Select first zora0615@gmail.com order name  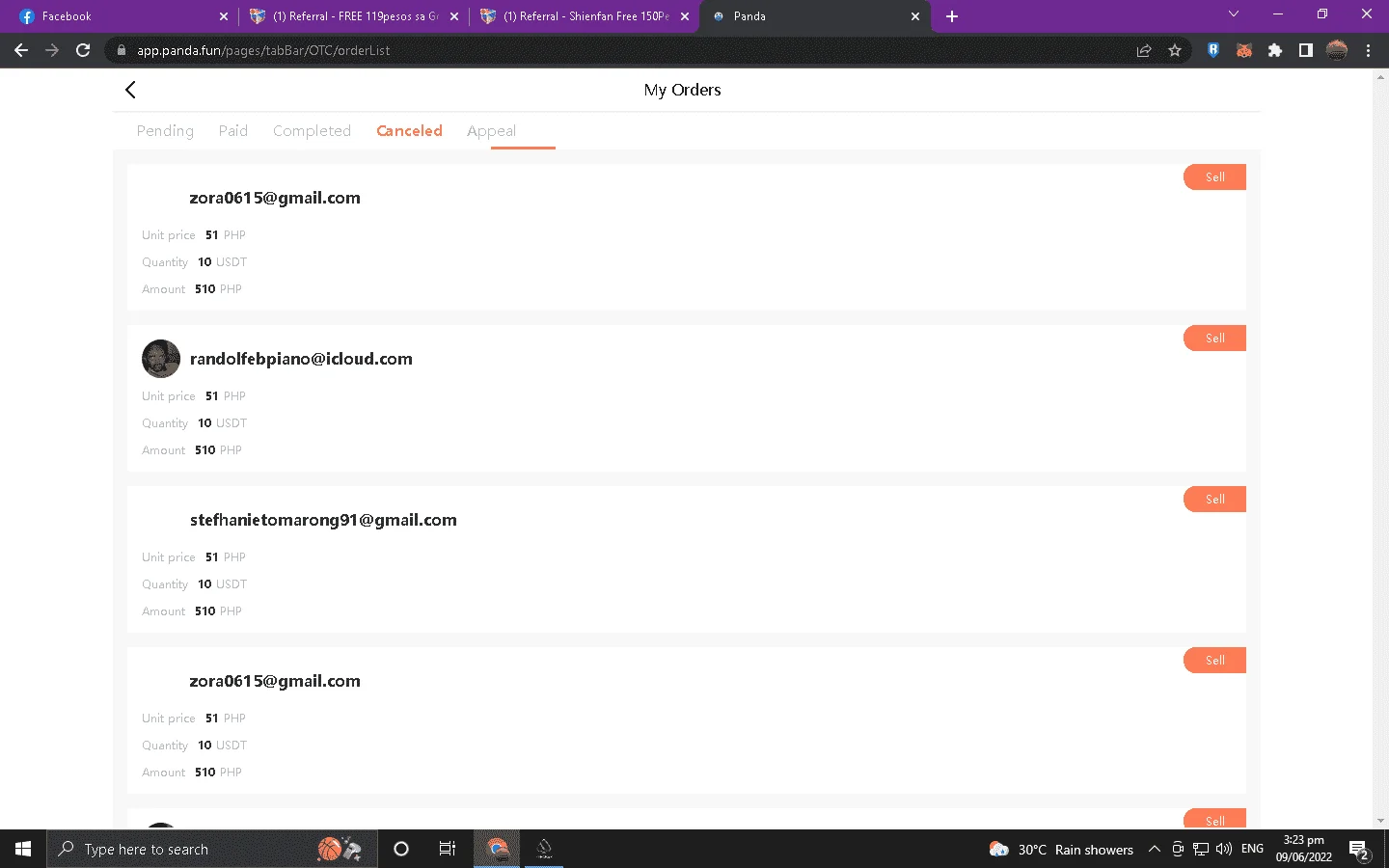tap(275, 198)
